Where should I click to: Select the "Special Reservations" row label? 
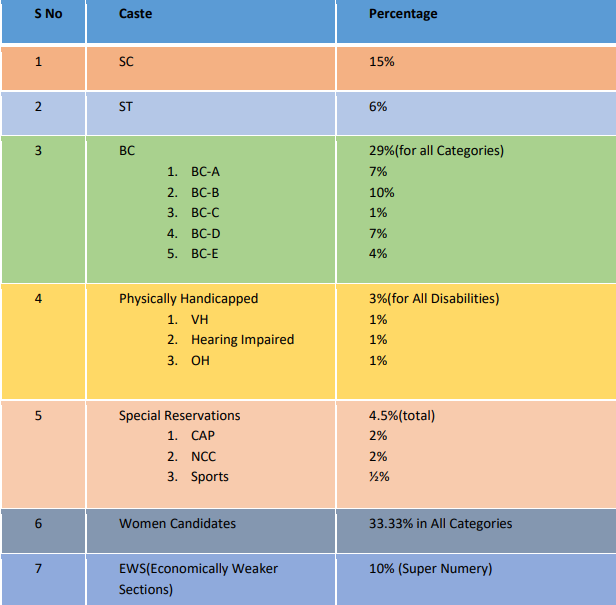(180, 416)
